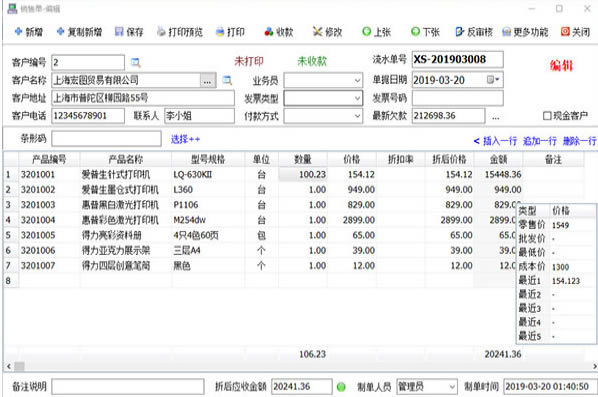The height and width of the screenshot is (397, 598).
Task: Search customer by 客户编号 lookup icon
Action: coord(135,62)
